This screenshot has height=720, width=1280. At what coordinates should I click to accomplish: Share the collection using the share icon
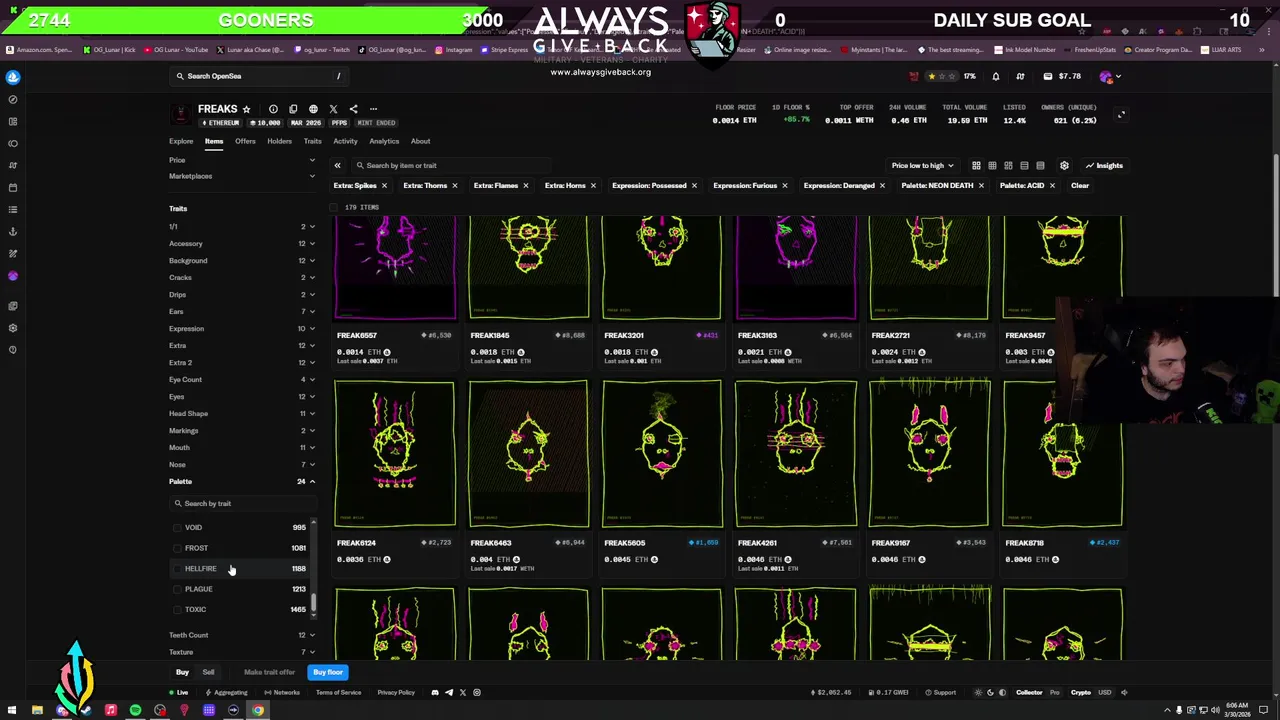pyautogui.click(x=353, y=109)
